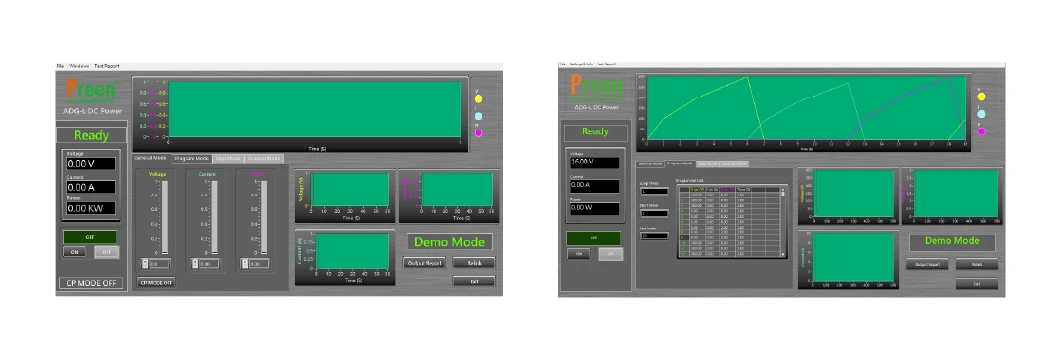
Task: Click Preen logo in right window
Action: click(x=596, y=86)
